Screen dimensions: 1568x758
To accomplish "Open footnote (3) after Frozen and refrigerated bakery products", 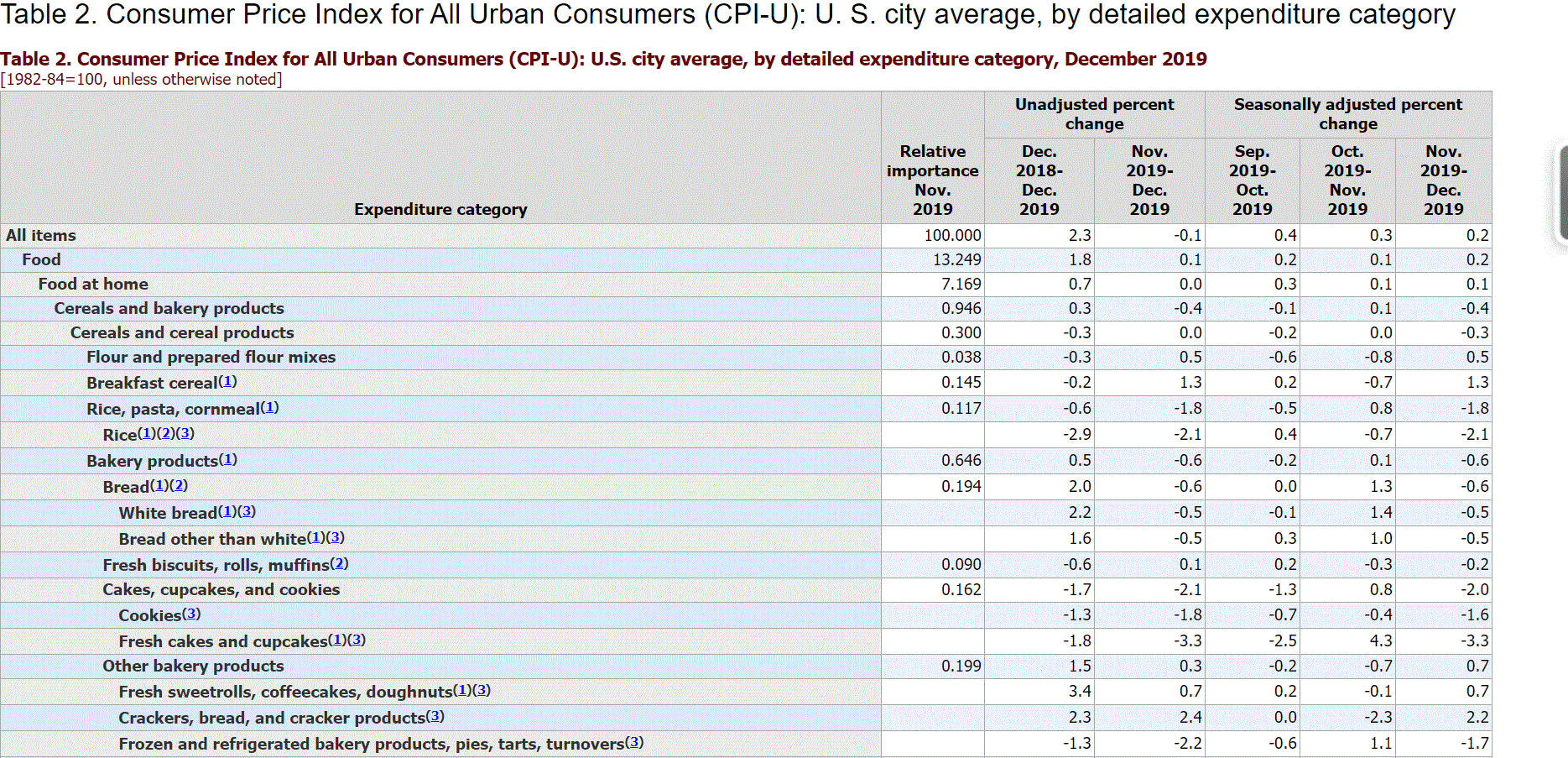I will click(x=634, y=742).
